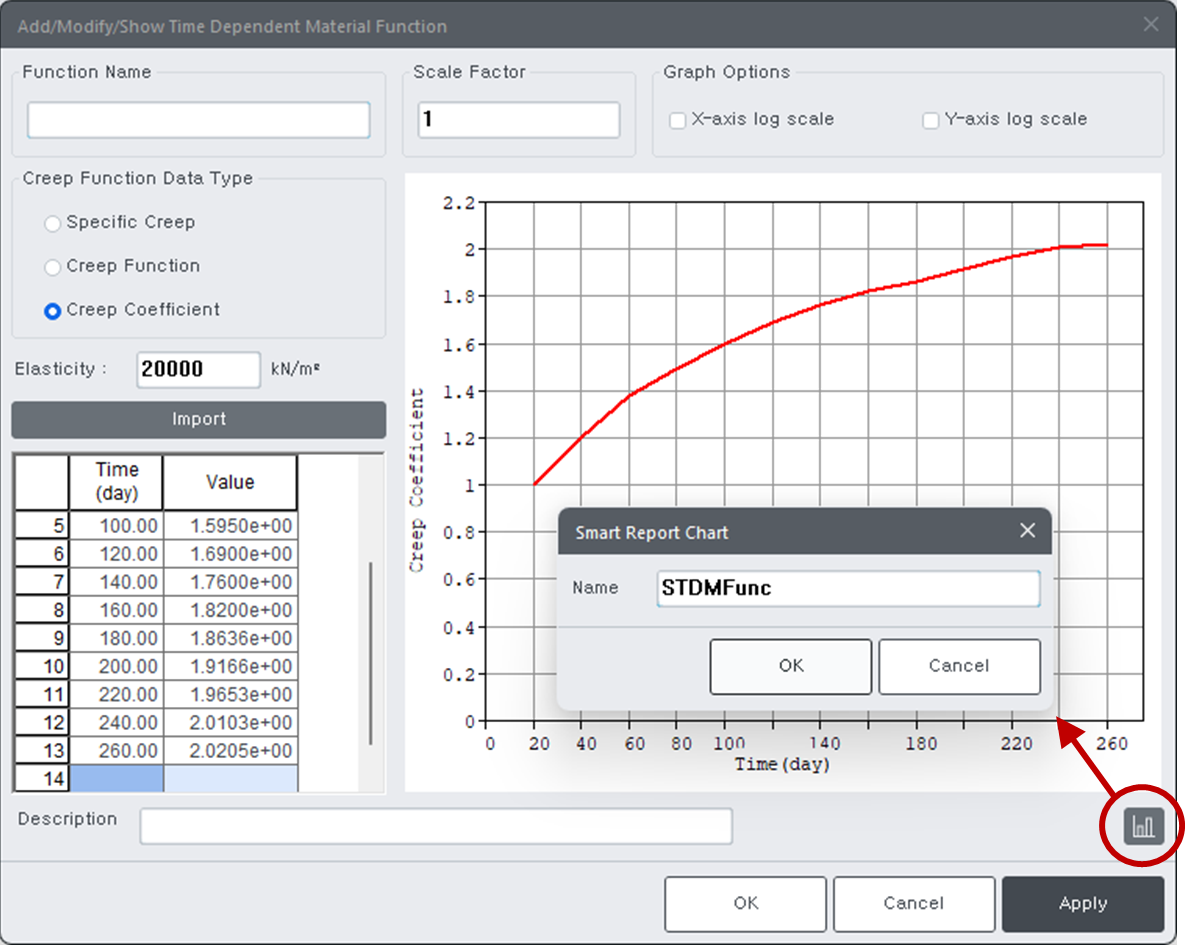Screen dimensions: 1185x945
Task: Select the time cell 100.00
Action: pos(116,525)
